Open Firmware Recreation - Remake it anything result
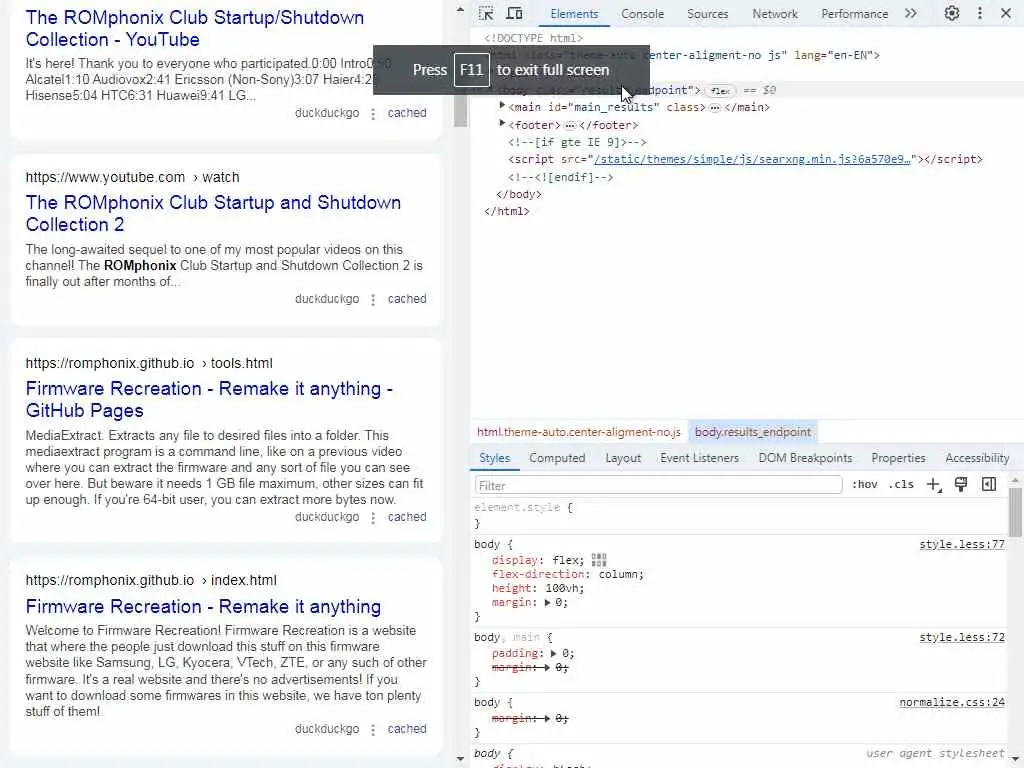This screenshot has width=1024, height=768. pos(203,607)
